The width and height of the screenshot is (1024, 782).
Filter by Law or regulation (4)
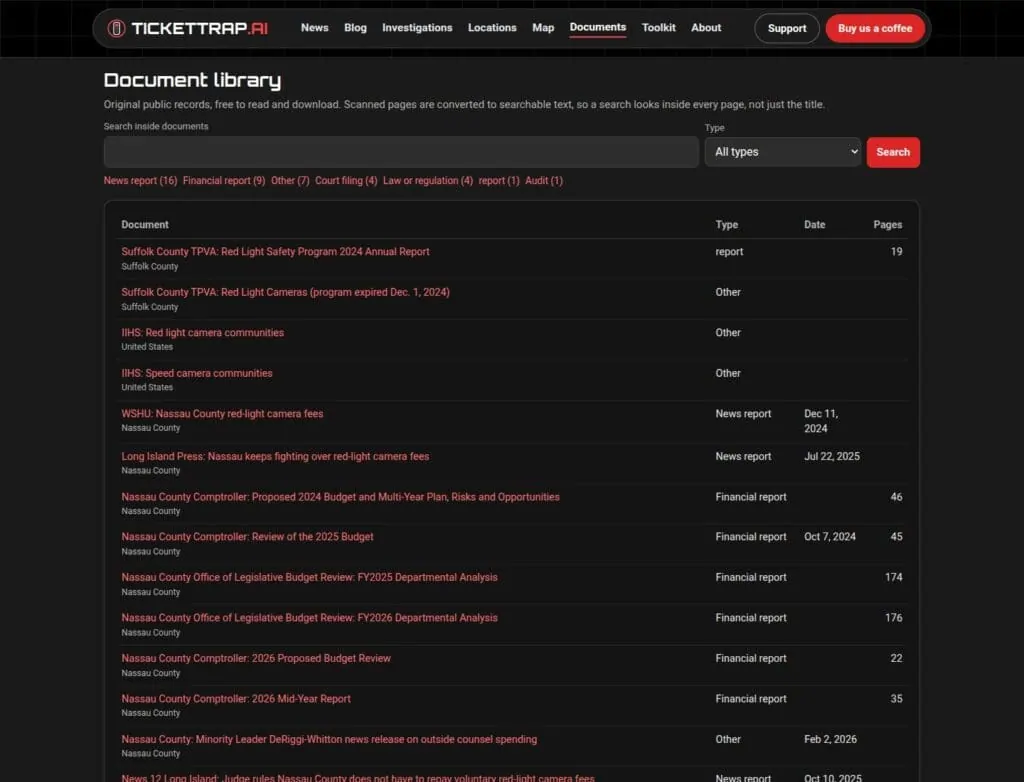coord(428,180)
